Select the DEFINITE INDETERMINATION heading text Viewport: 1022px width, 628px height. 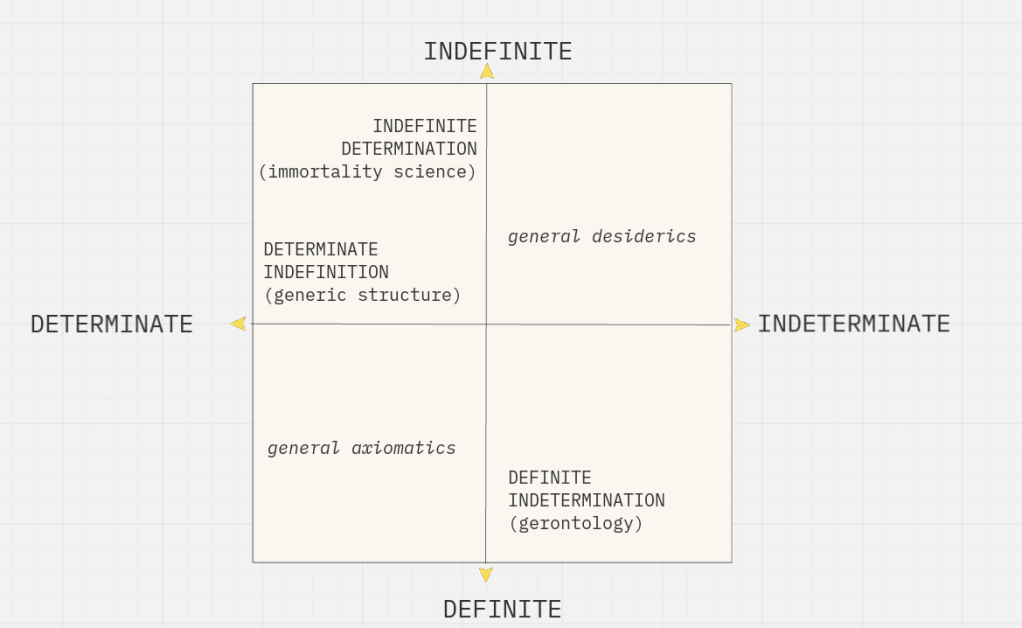tap(586, 489)
